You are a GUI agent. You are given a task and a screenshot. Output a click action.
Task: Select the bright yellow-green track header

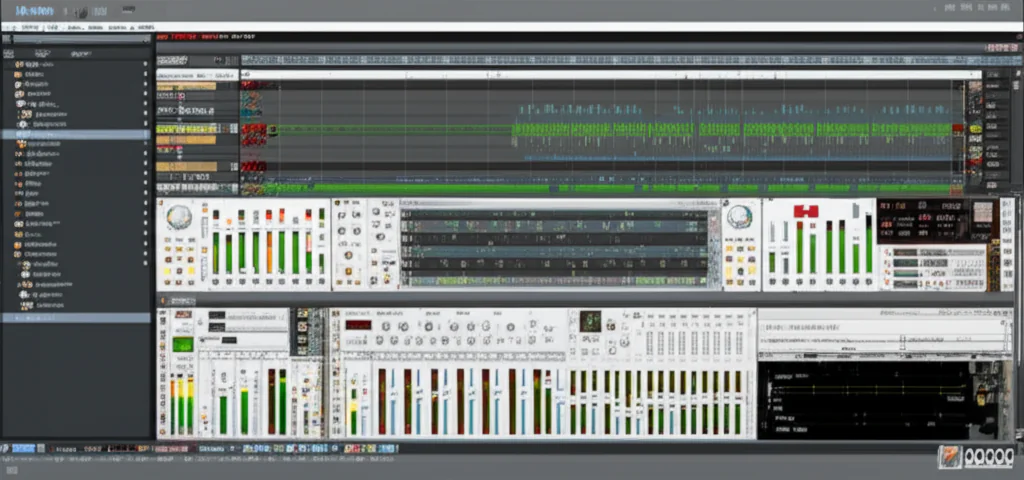[187, 129]
